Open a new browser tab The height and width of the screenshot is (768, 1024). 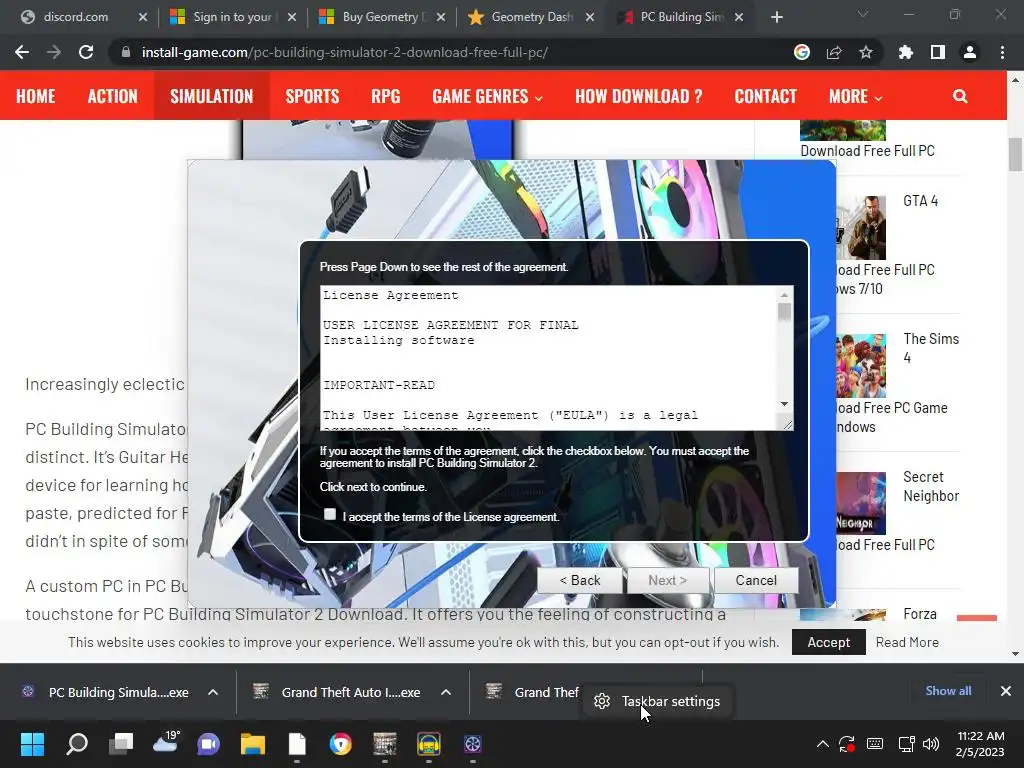point(776,17)
